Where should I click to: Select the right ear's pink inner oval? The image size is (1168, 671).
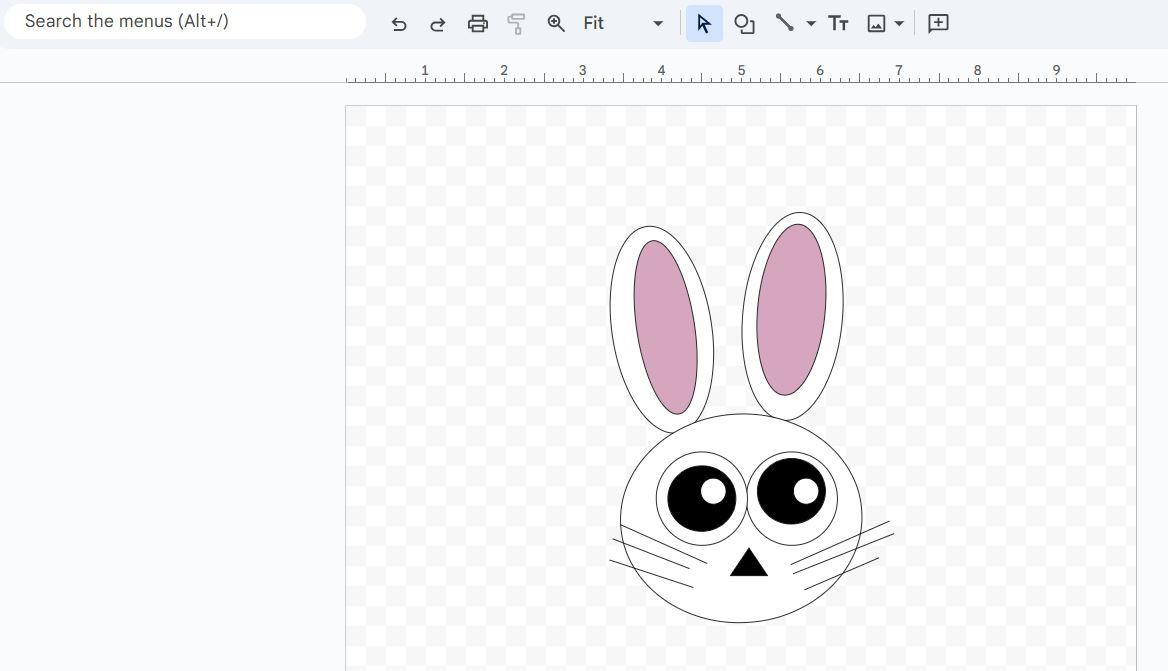point(791,309)
